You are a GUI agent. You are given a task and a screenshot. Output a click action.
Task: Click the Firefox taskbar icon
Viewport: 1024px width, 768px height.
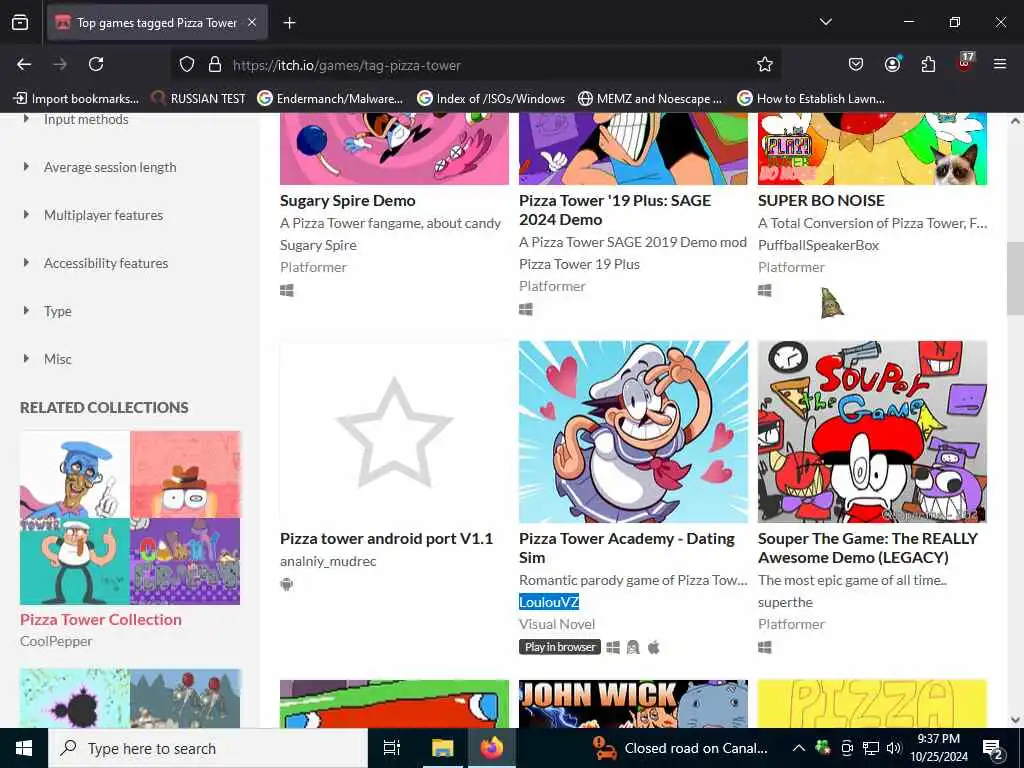click(492, 748)
